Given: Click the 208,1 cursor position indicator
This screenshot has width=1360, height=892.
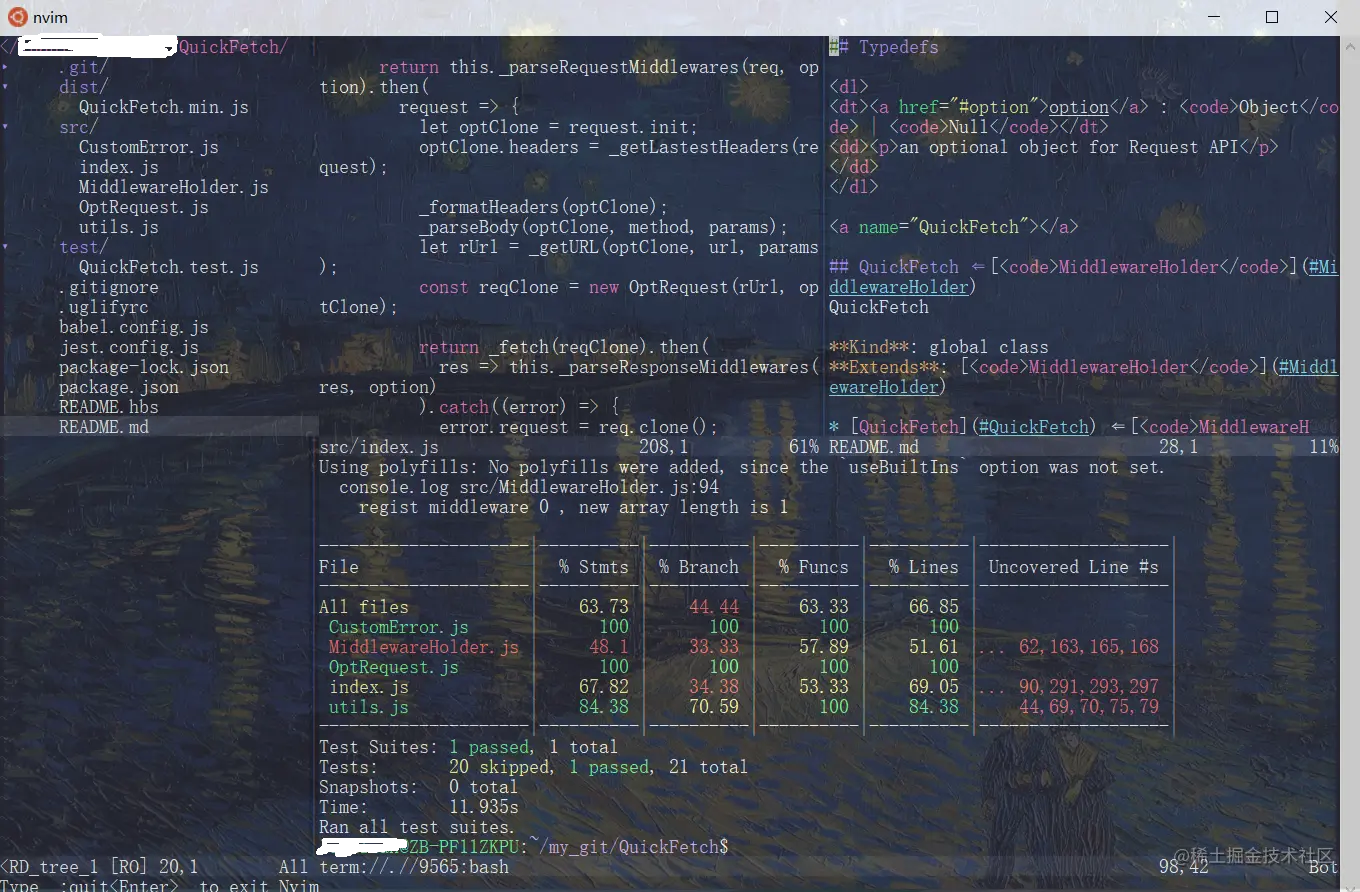Looking at the screenshot, I should click(664, 447).
